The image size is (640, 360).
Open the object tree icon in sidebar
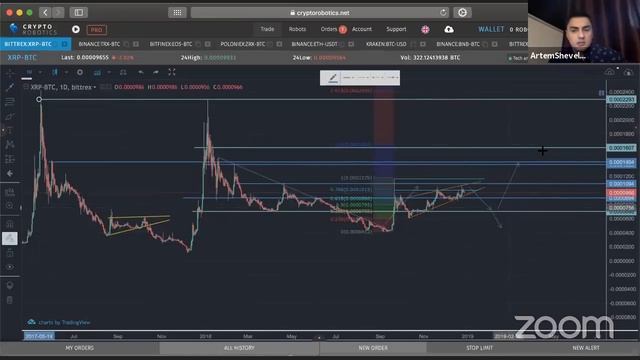[x=10, y=285]
